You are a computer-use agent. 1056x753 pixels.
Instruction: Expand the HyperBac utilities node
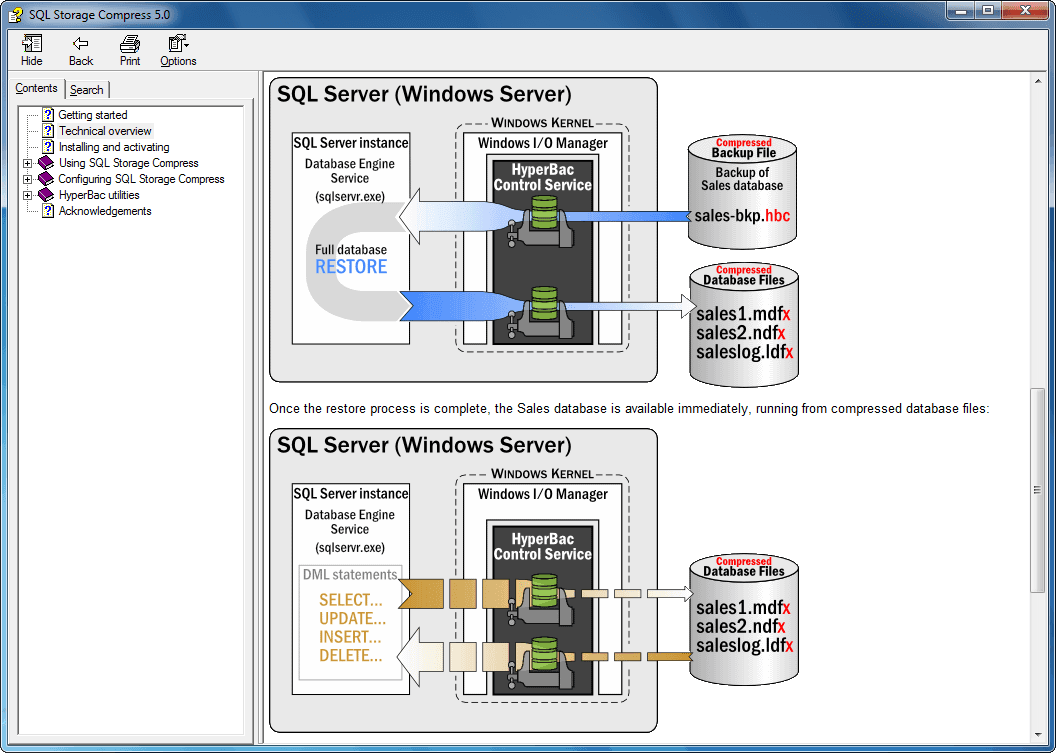[28, 195]
